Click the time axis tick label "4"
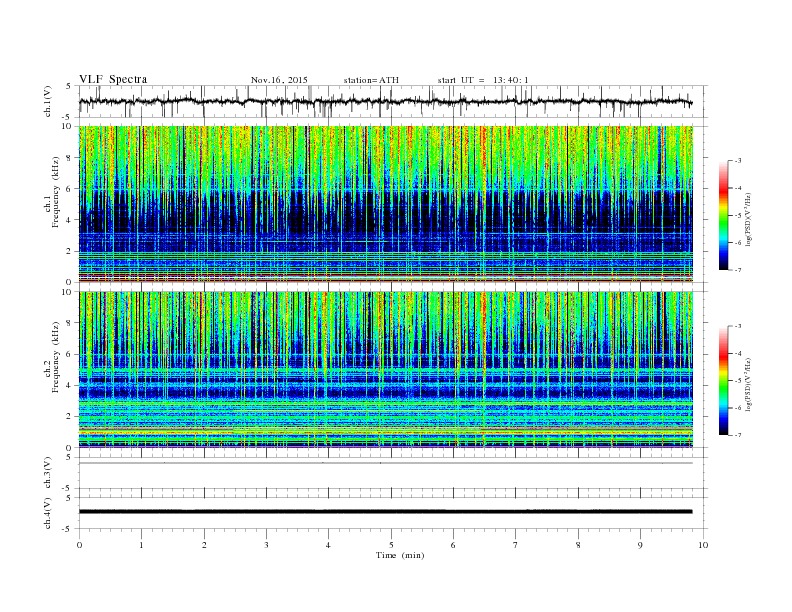This screenshot has width=792, height=612. point(329,545)
